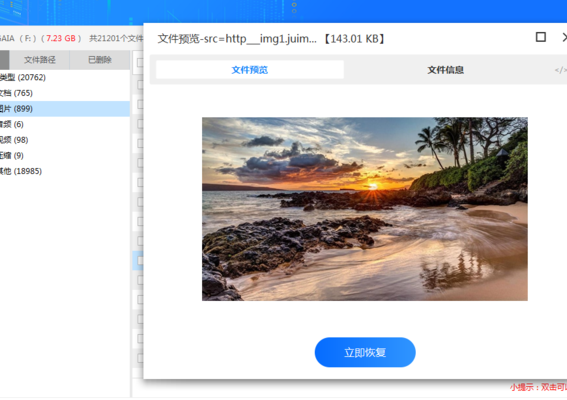Open the code view icon tab
The width and height of the screenshot is (567, 400).
[x=560, y=70]
